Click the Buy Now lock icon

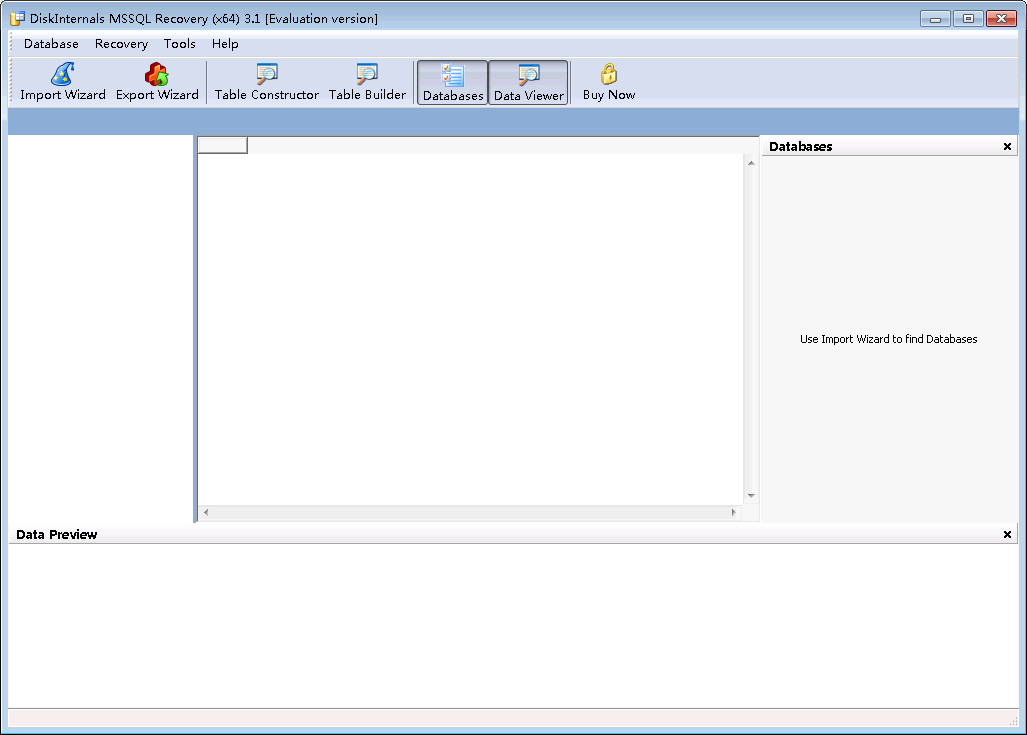point(608,75)
